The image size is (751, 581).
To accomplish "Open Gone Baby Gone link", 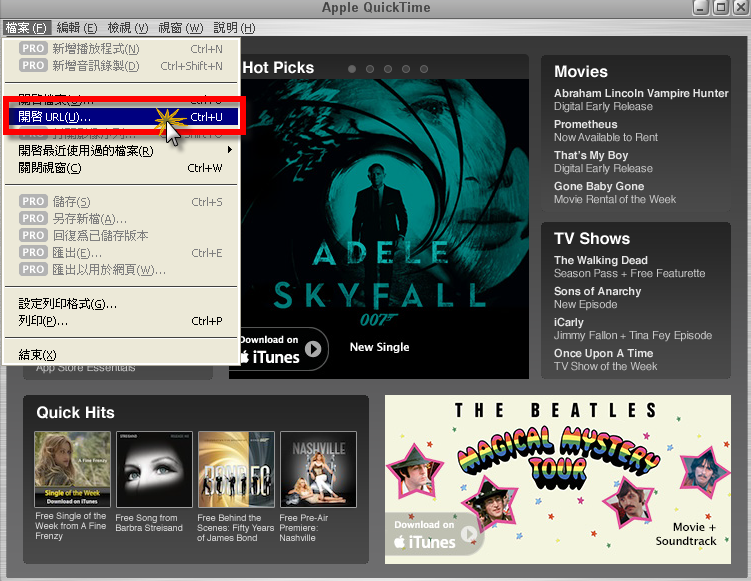I will click(599, 186).
